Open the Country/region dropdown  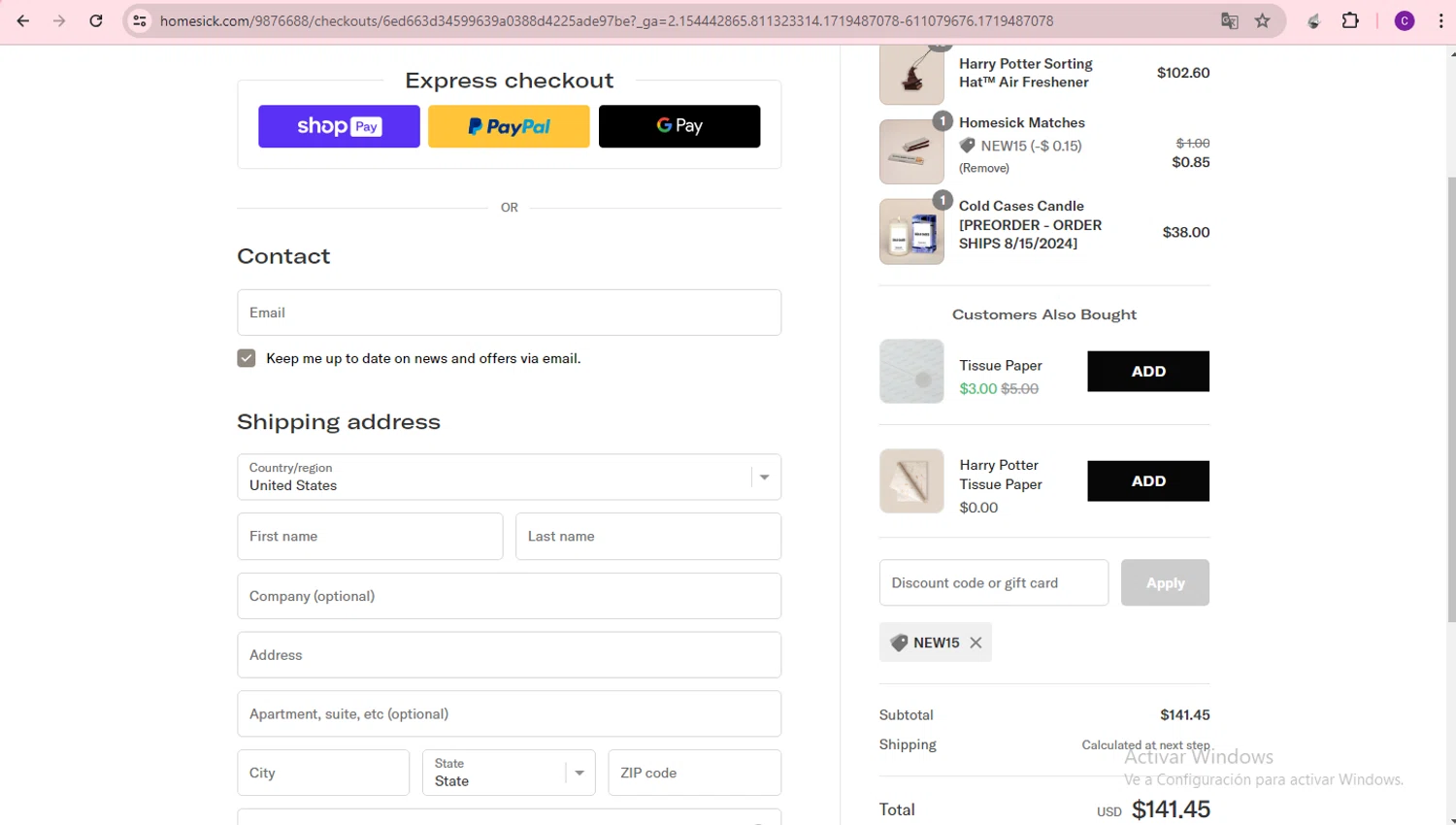[x=509, y=477]
